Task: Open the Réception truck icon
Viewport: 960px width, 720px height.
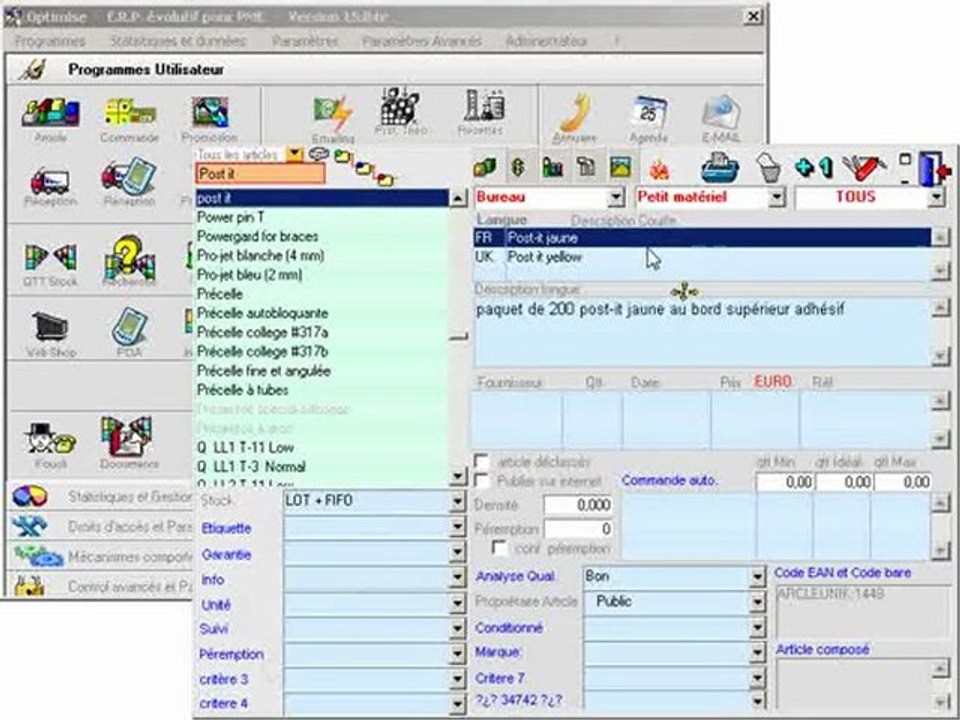Action: (x=50, y=181)
